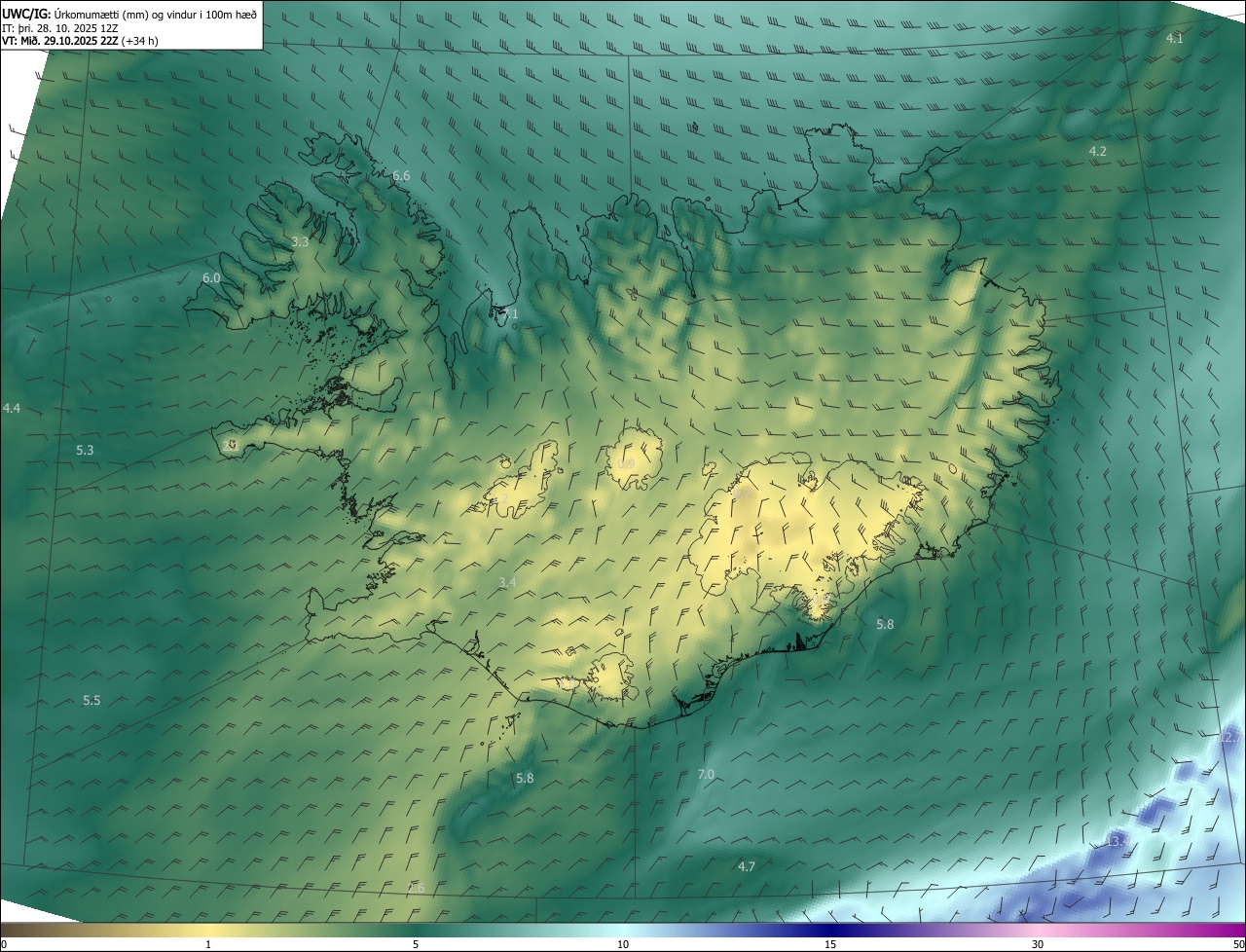Click the colorbar tick label 1

pos(208,944)
